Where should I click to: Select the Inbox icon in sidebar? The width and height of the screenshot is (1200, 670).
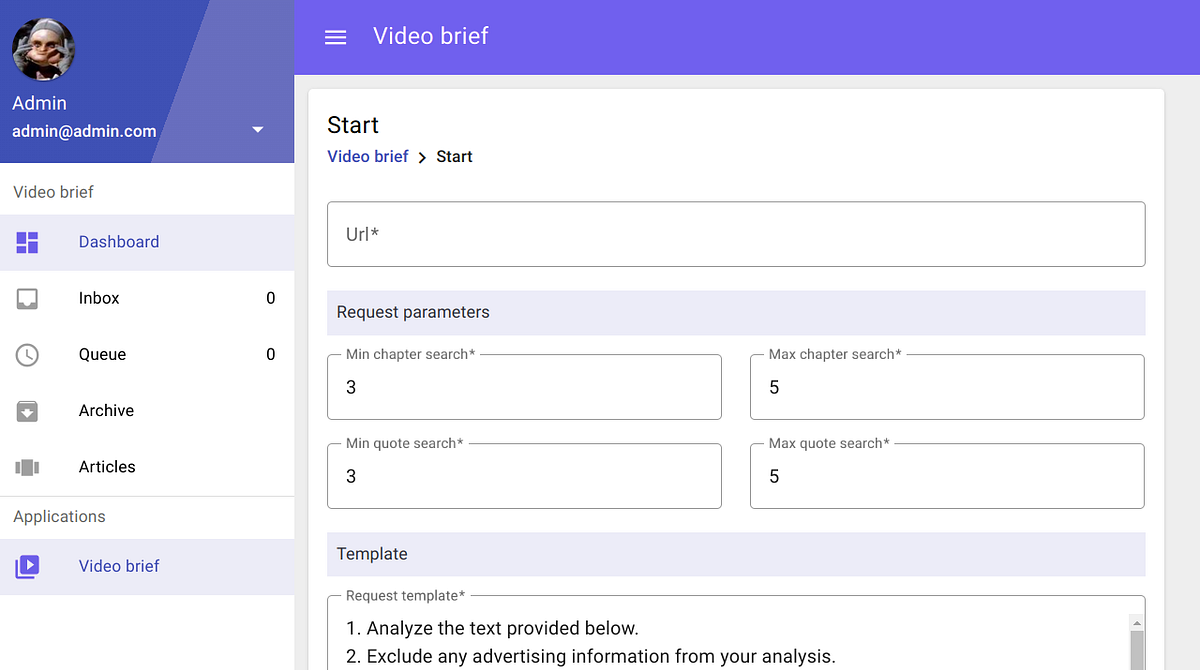tap(27, 298)
